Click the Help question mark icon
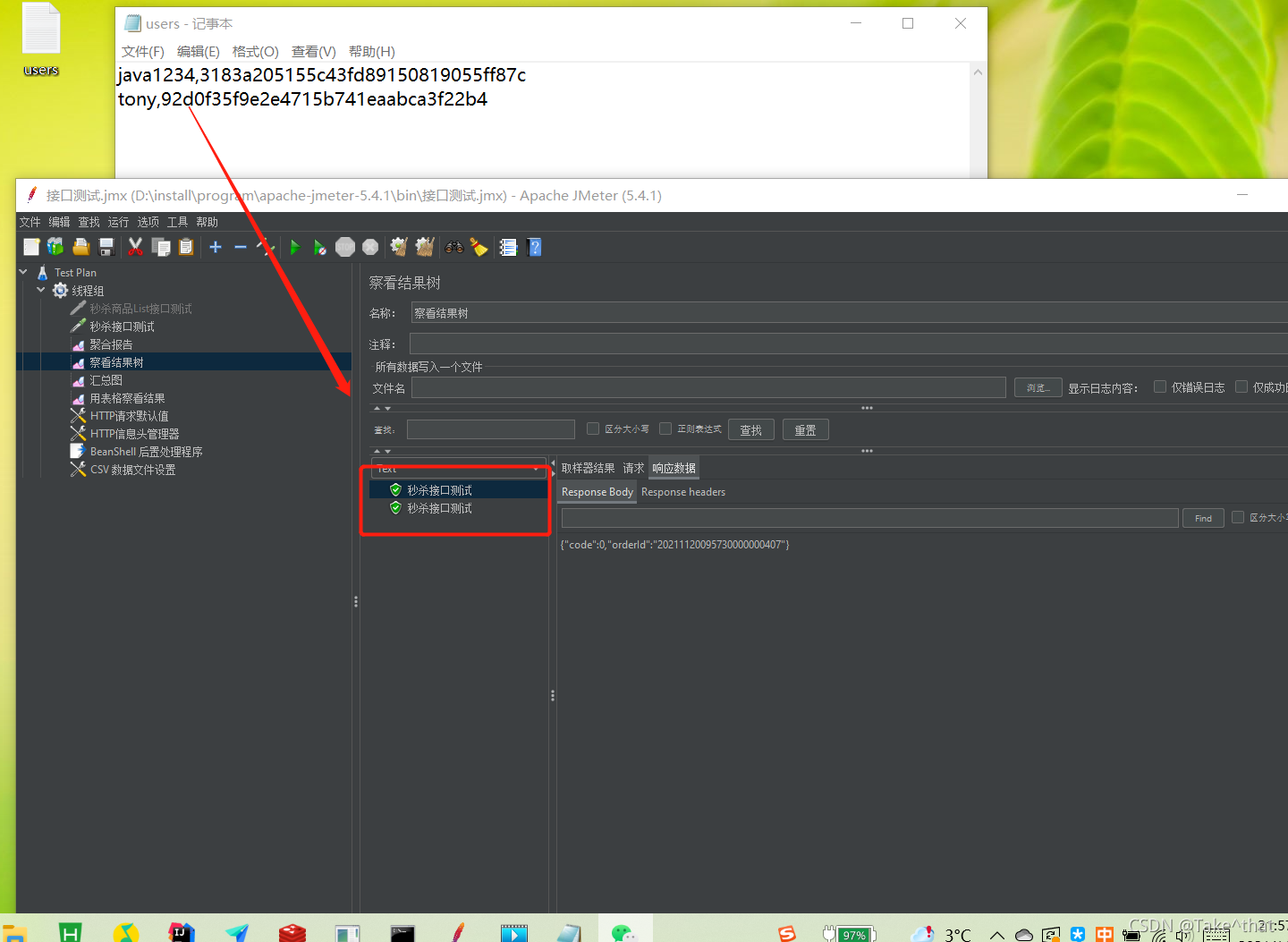 535,247
